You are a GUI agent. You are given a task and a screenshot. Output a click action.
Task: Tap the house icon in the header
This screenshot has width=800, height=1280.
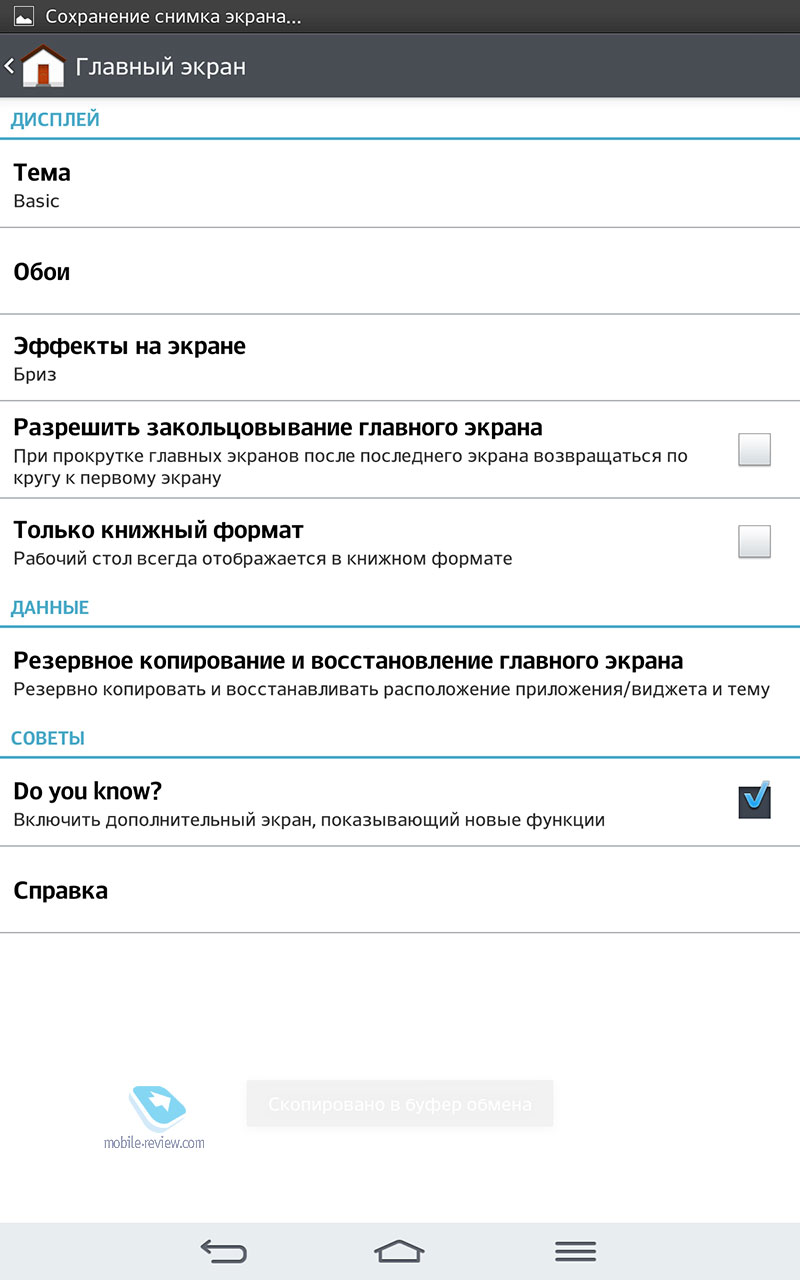[x=42, y=66]
